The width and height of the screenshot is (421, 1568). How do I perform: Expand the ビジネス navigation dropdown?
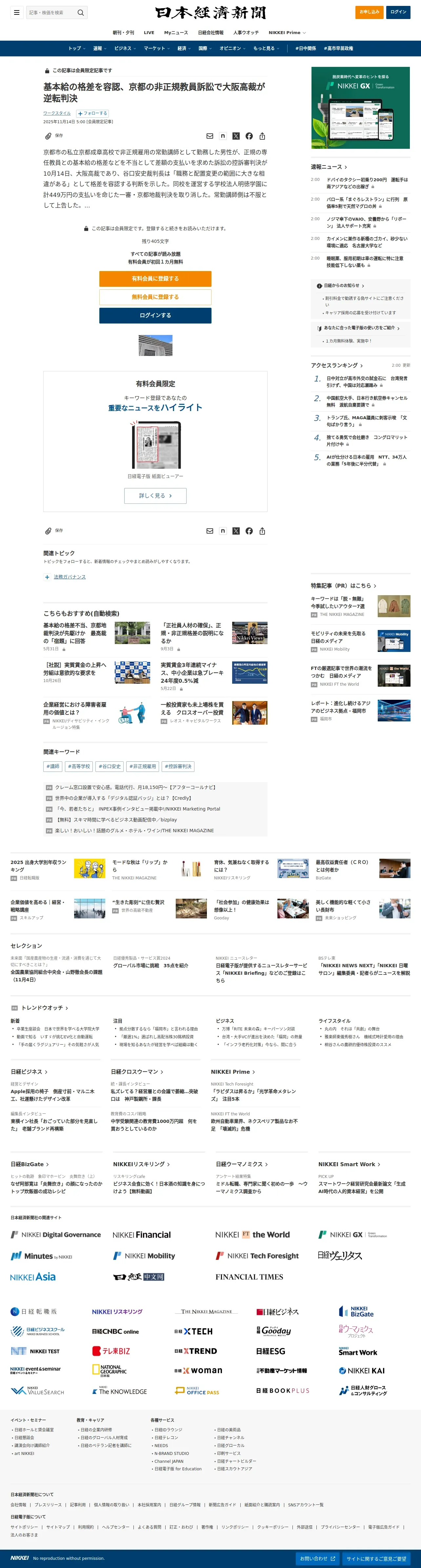click(x=125, y=49)
